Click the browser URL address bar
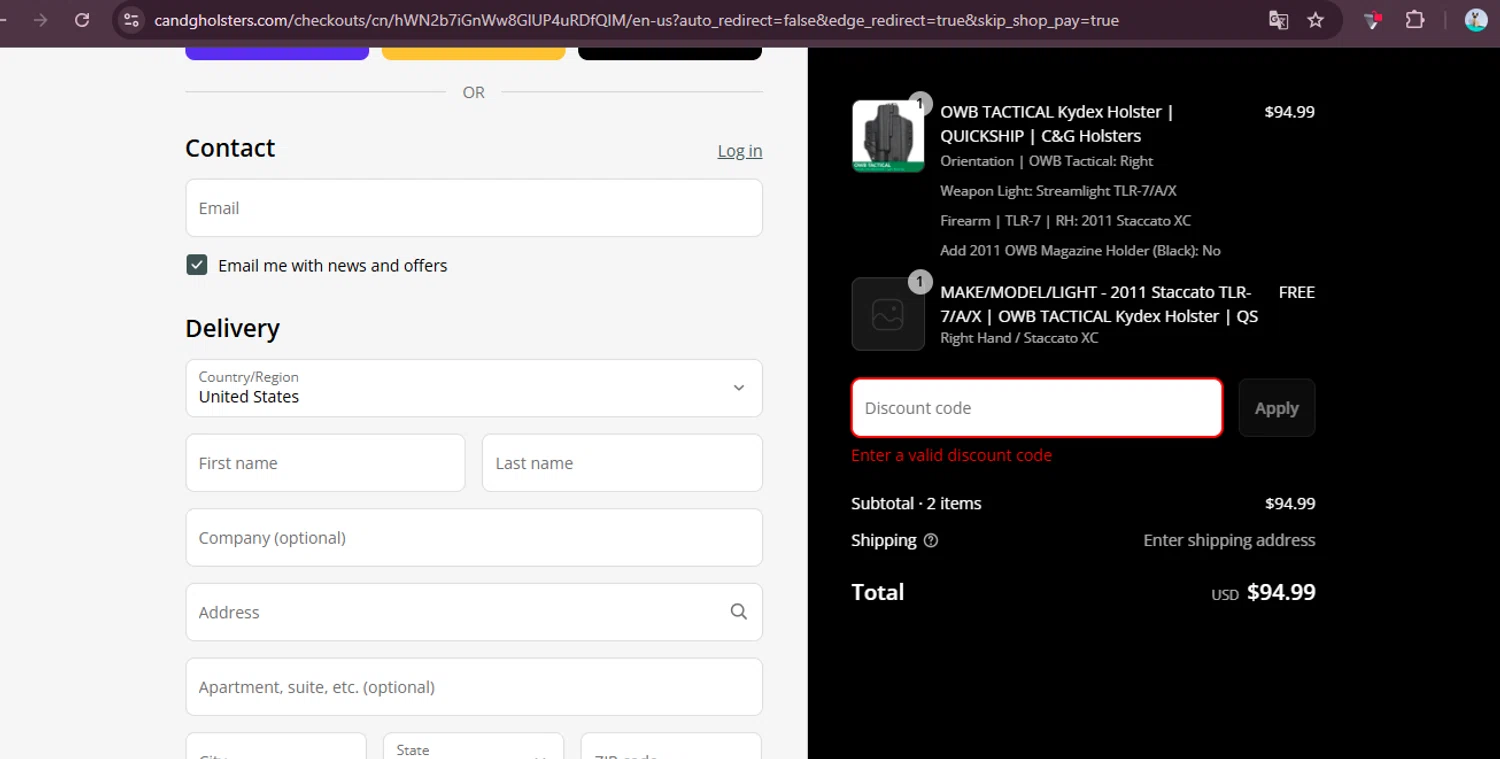 pos(636,20)
